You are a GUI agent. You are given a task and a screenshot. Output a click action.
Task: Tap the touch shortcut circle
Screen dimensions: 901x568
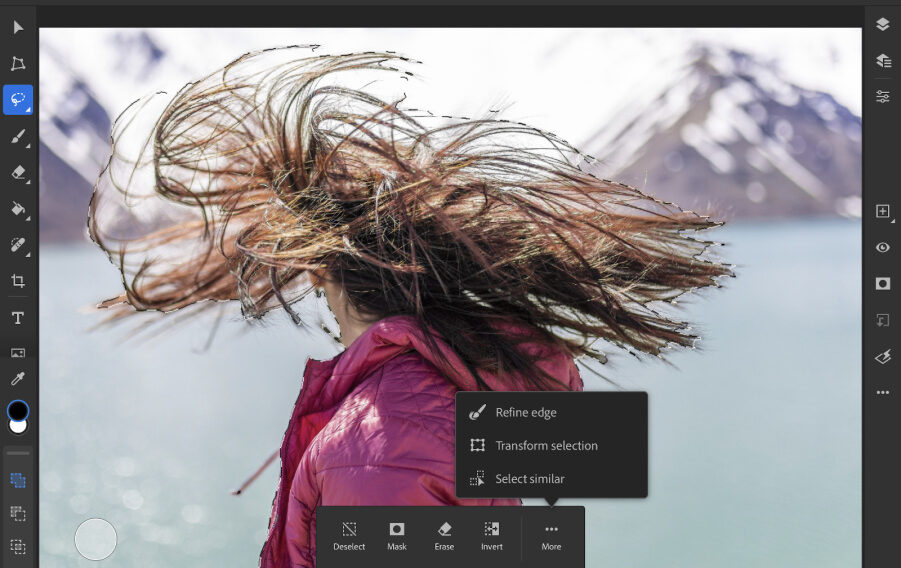coord(95,539)
